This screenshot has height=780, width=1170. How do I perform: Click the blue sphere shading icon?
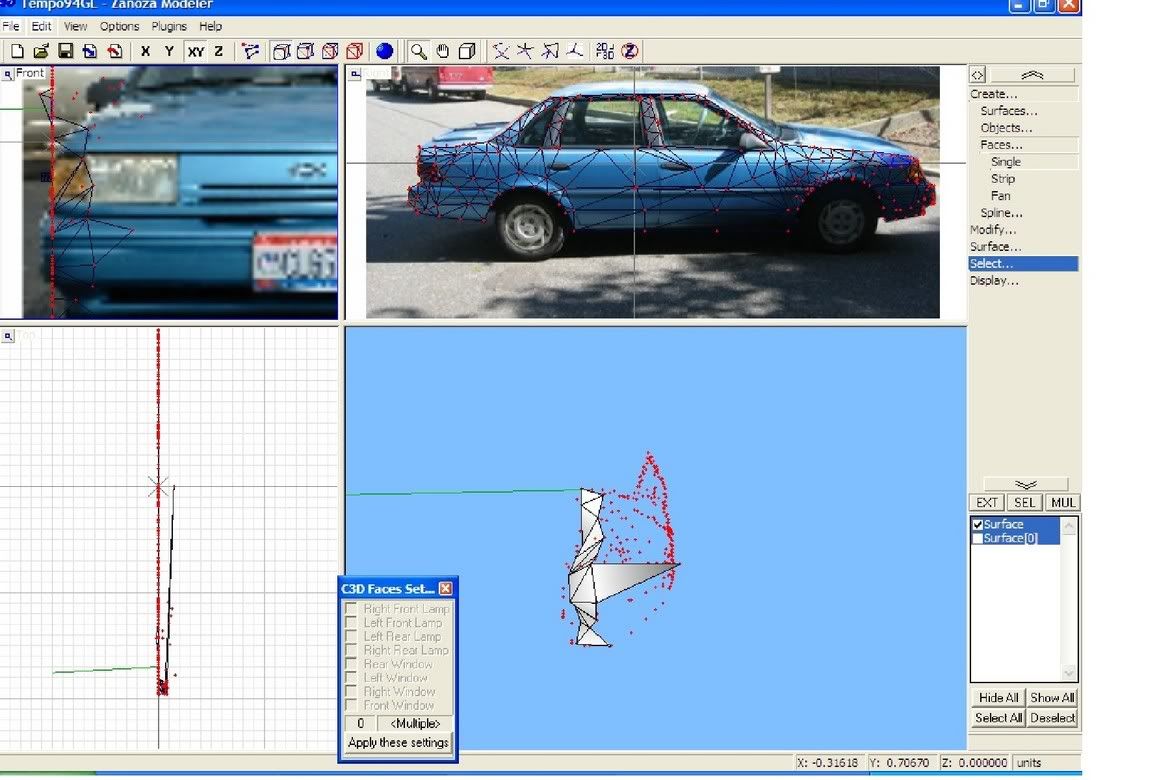click(x=385, y=51)
